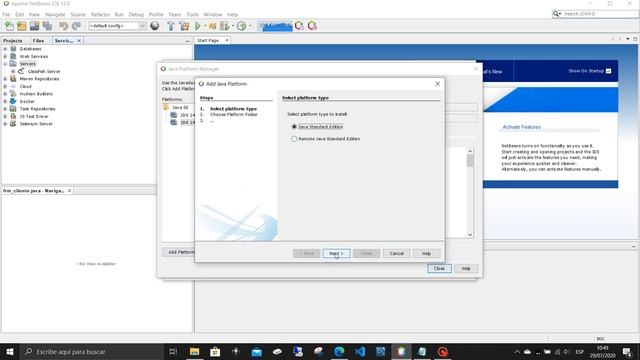
Task: Toggle the Show On Startup checkbox
Action: 609,71
